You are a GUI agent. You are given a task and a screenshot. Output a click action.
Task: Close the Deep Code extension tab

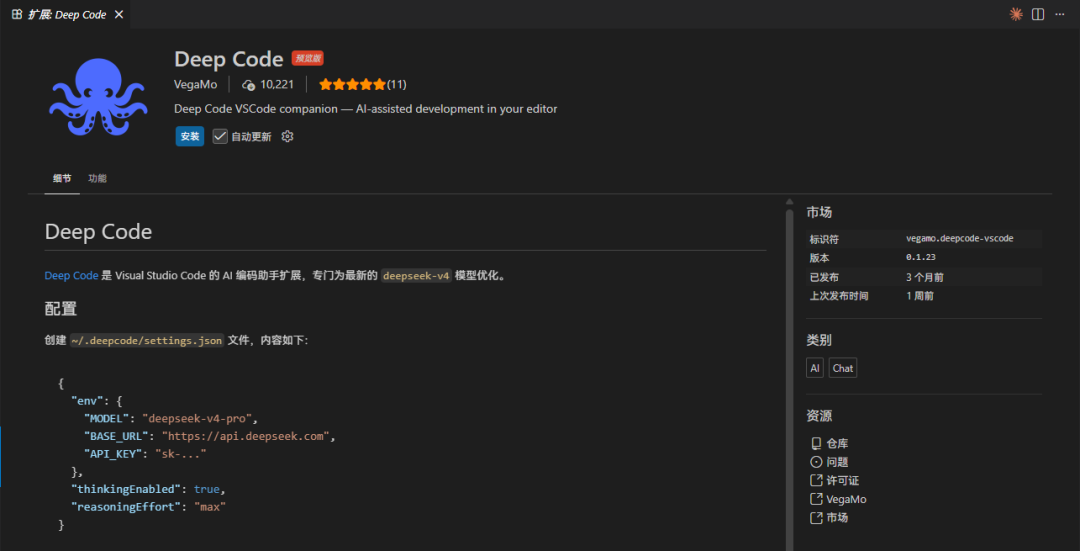[x=118, y=14]
